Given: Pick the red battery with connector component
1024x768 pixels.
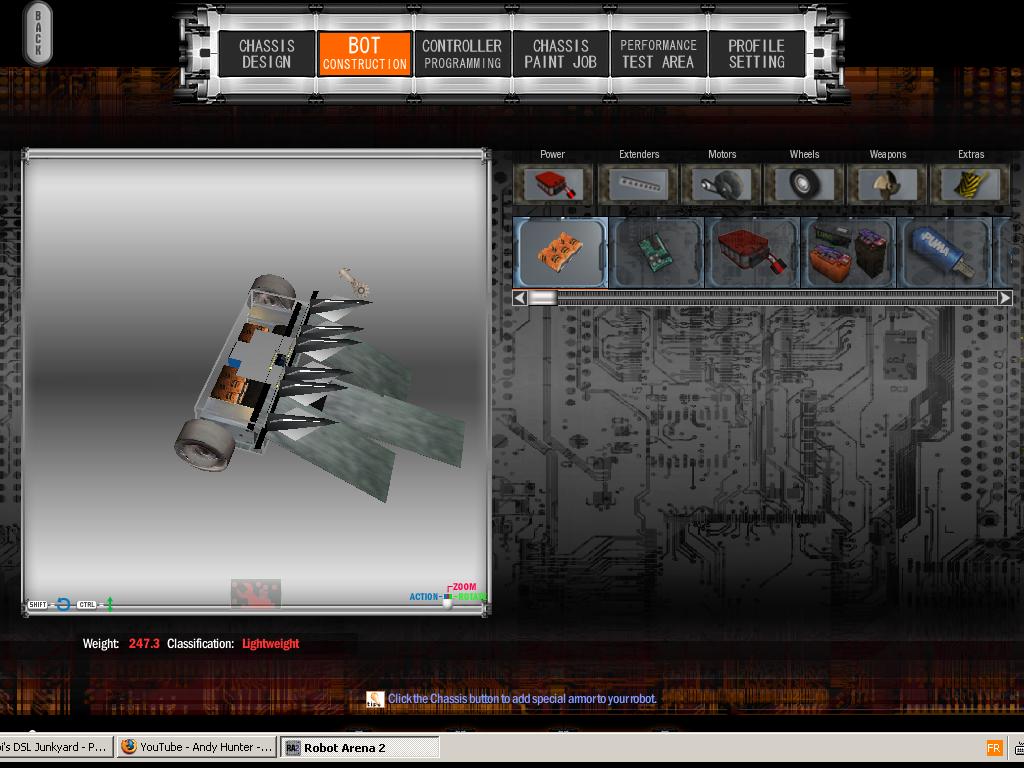Looking at the screenshot, I should click(752, 253).
